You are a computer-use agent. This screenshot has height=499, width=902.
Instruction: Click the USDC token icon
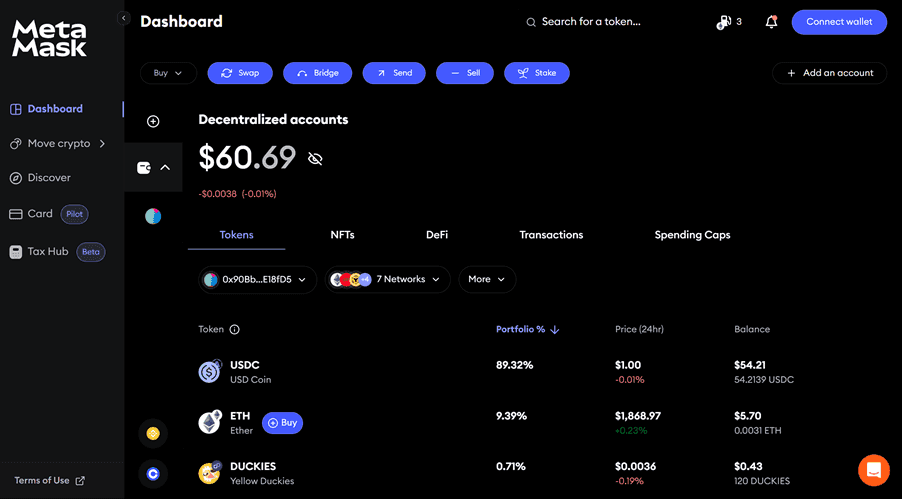(210, 372)
